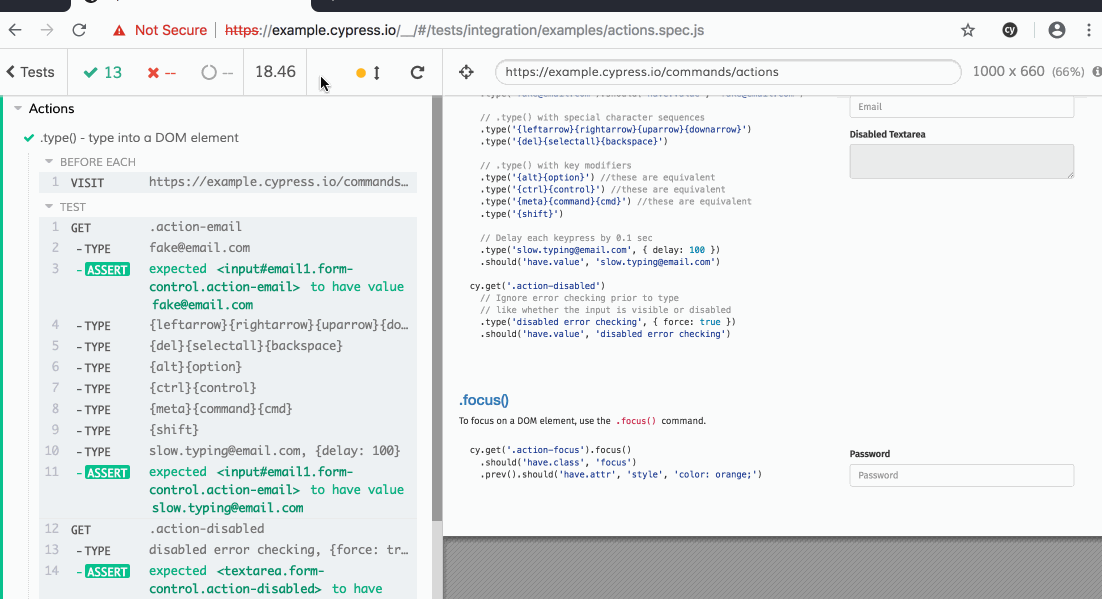Open the Chrome three-dot menu
This screenshot has width=1102, height=599.
(x=1089, y=30)
